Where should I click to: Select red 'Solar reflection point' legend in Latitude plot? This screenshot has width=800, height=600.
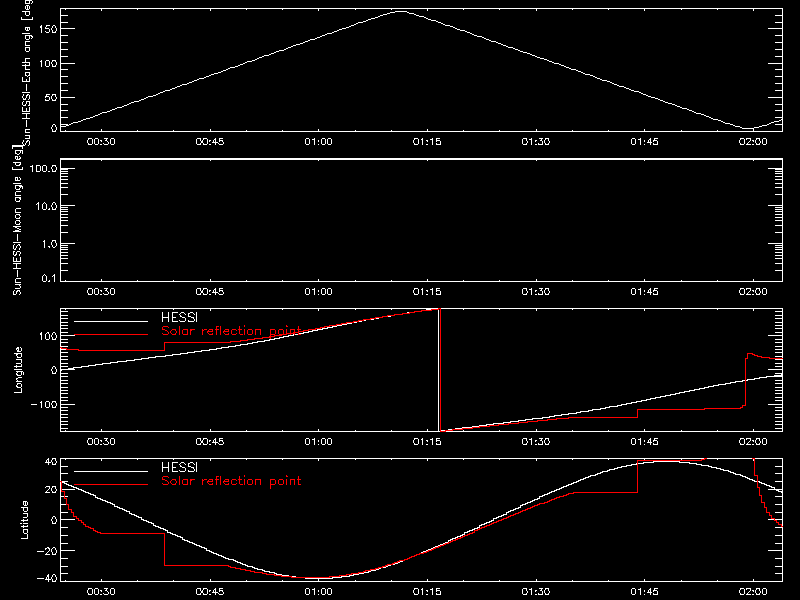click(x=231, y=481)
